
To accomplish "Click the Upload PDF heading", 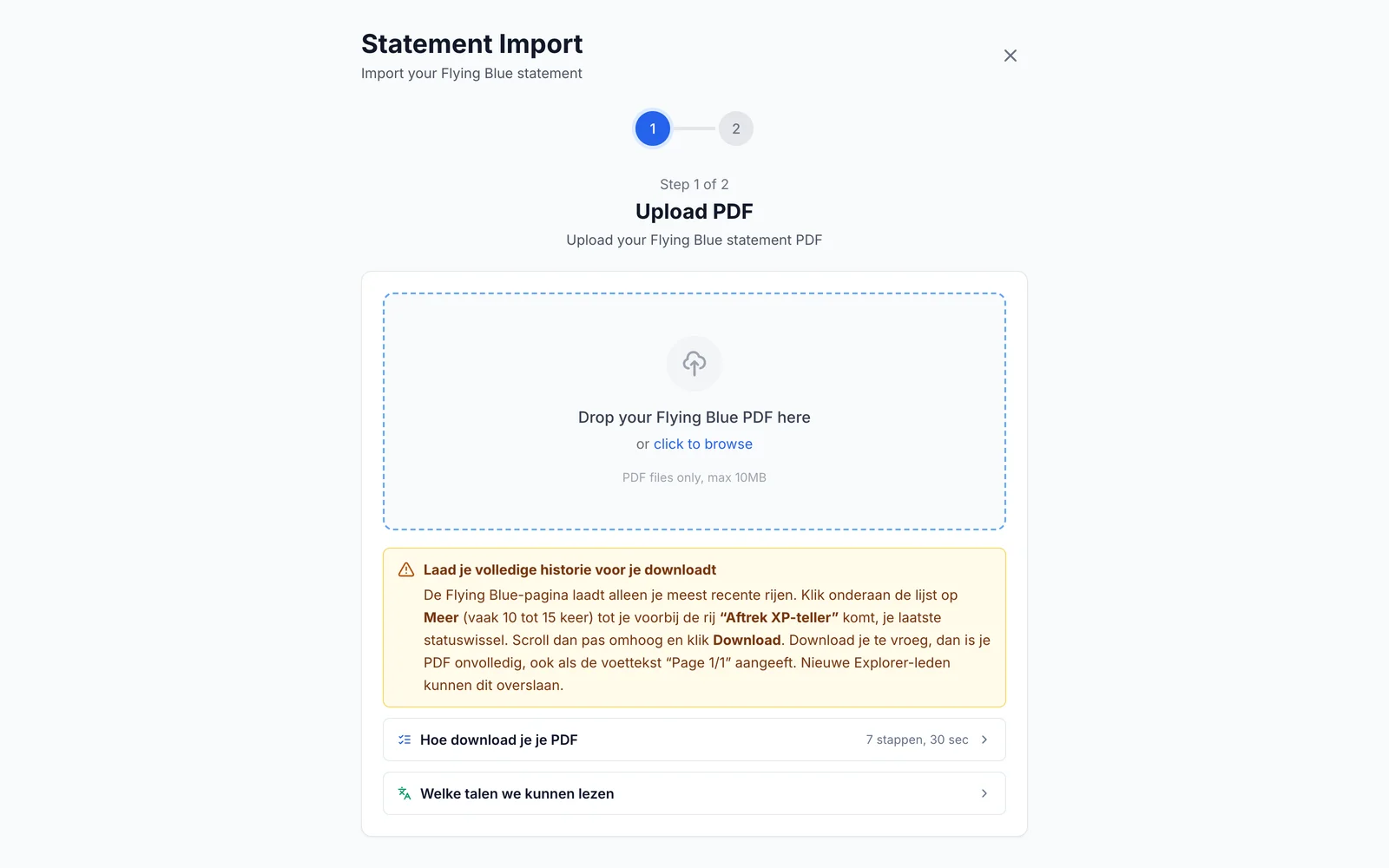I will (694, 212).
